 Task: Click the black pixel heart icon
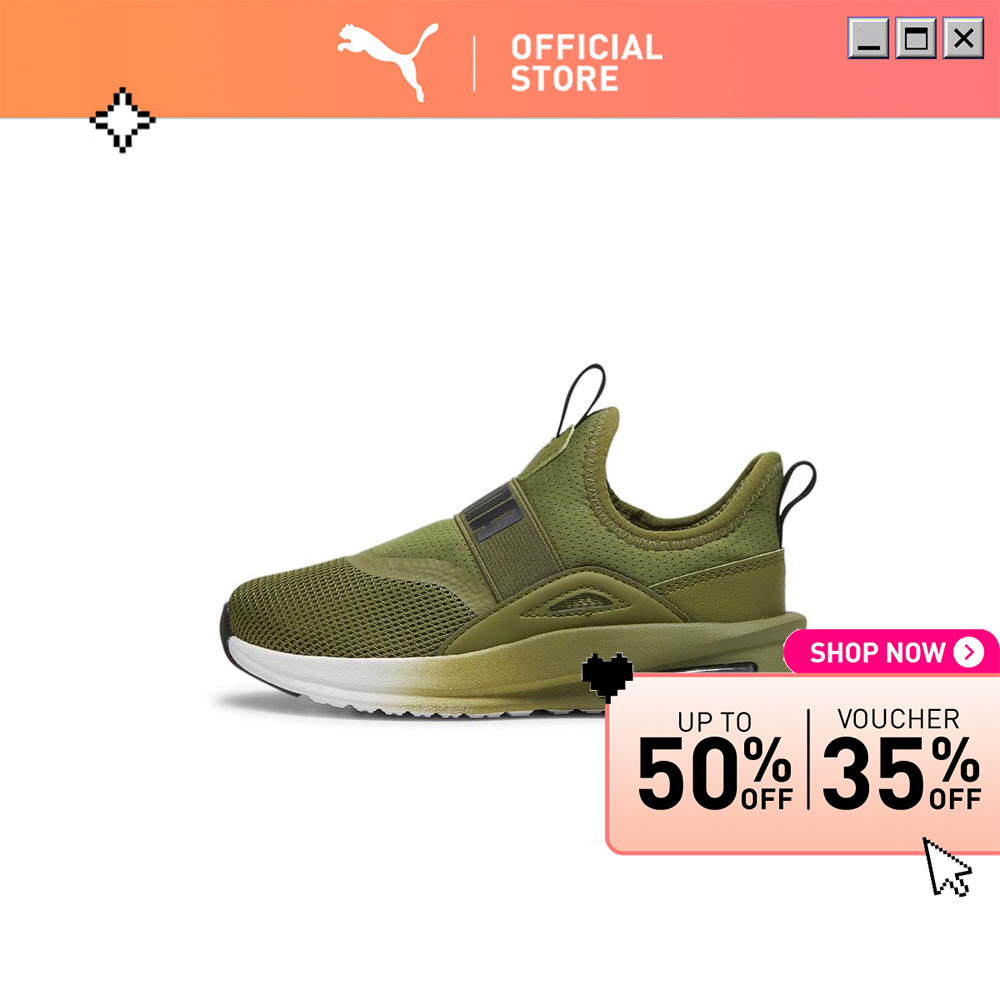point(607,677)
